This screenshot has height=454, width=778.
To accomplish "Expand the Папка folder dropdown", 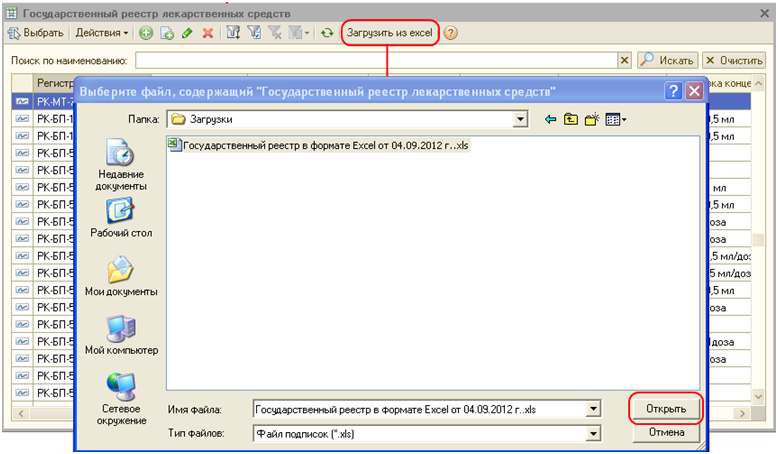I will pos(520,119).
